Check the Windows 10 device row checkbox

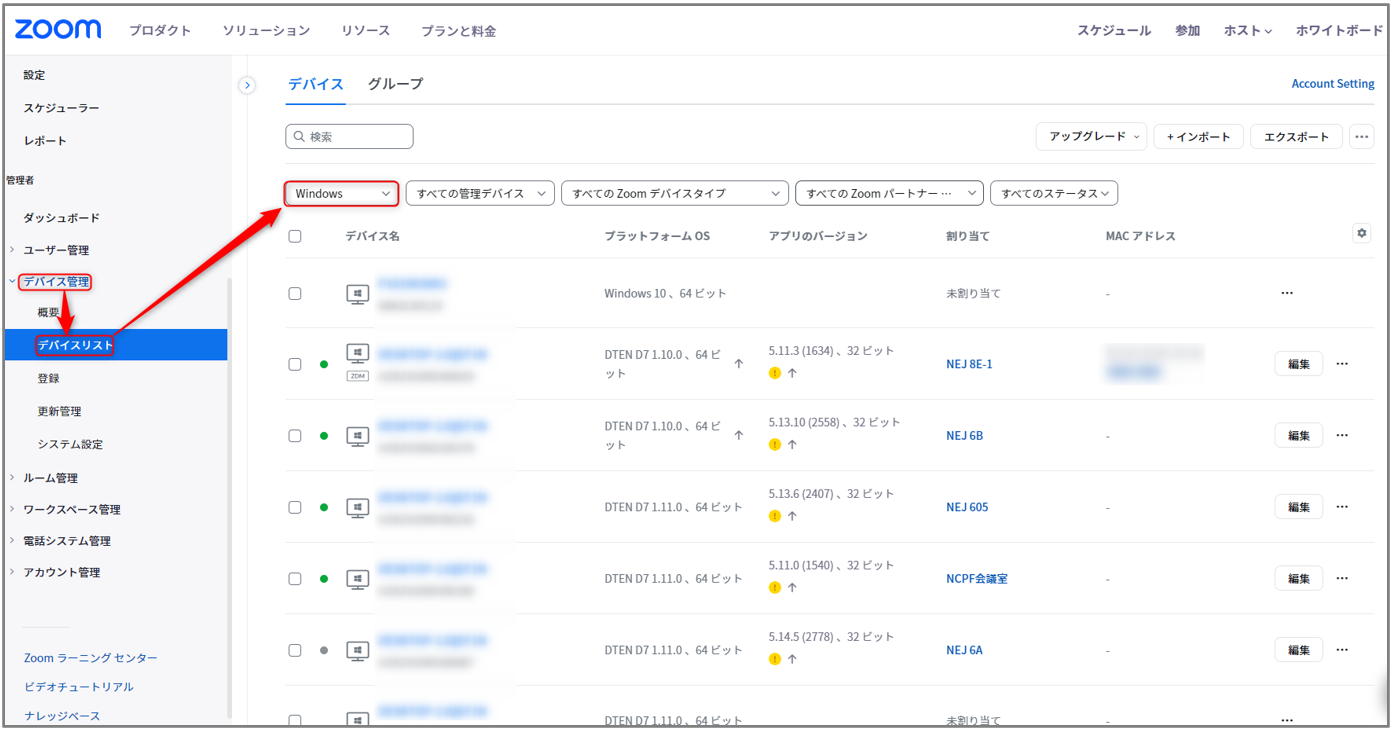tap(295, 294)
